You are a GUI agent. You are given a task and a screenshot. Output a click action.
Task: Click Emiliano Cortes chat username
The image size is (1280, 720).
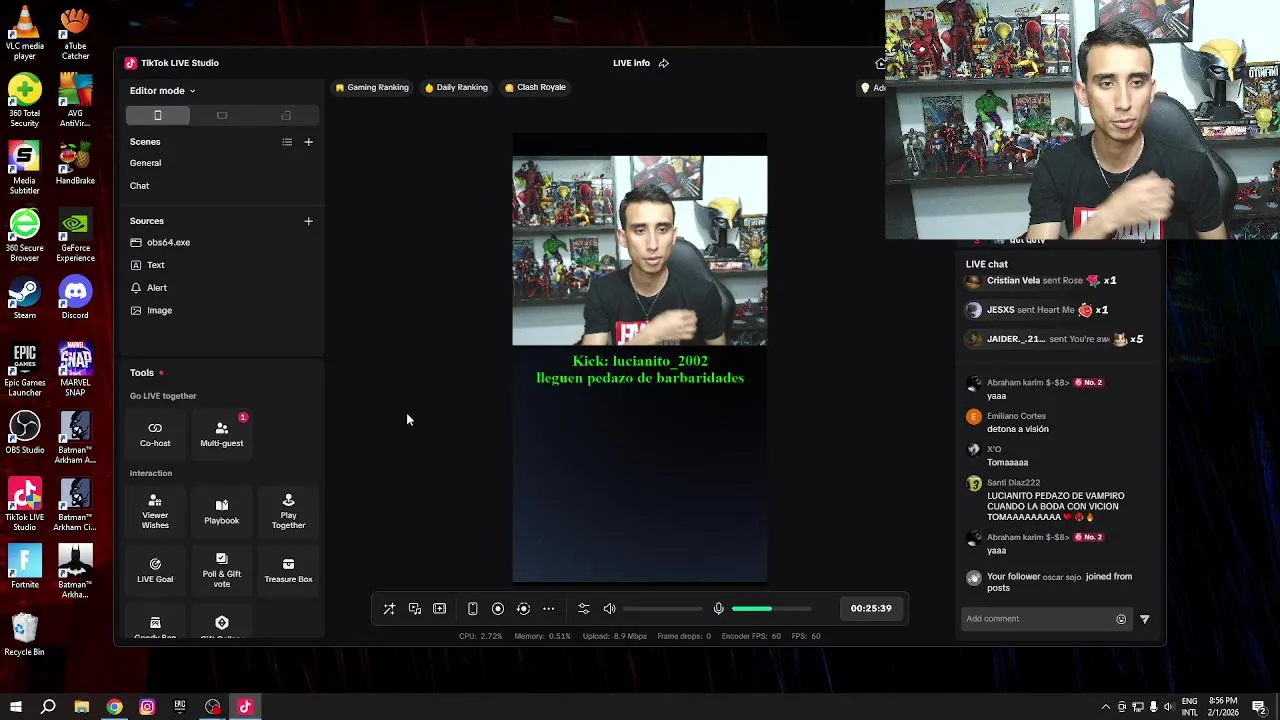1016,416
